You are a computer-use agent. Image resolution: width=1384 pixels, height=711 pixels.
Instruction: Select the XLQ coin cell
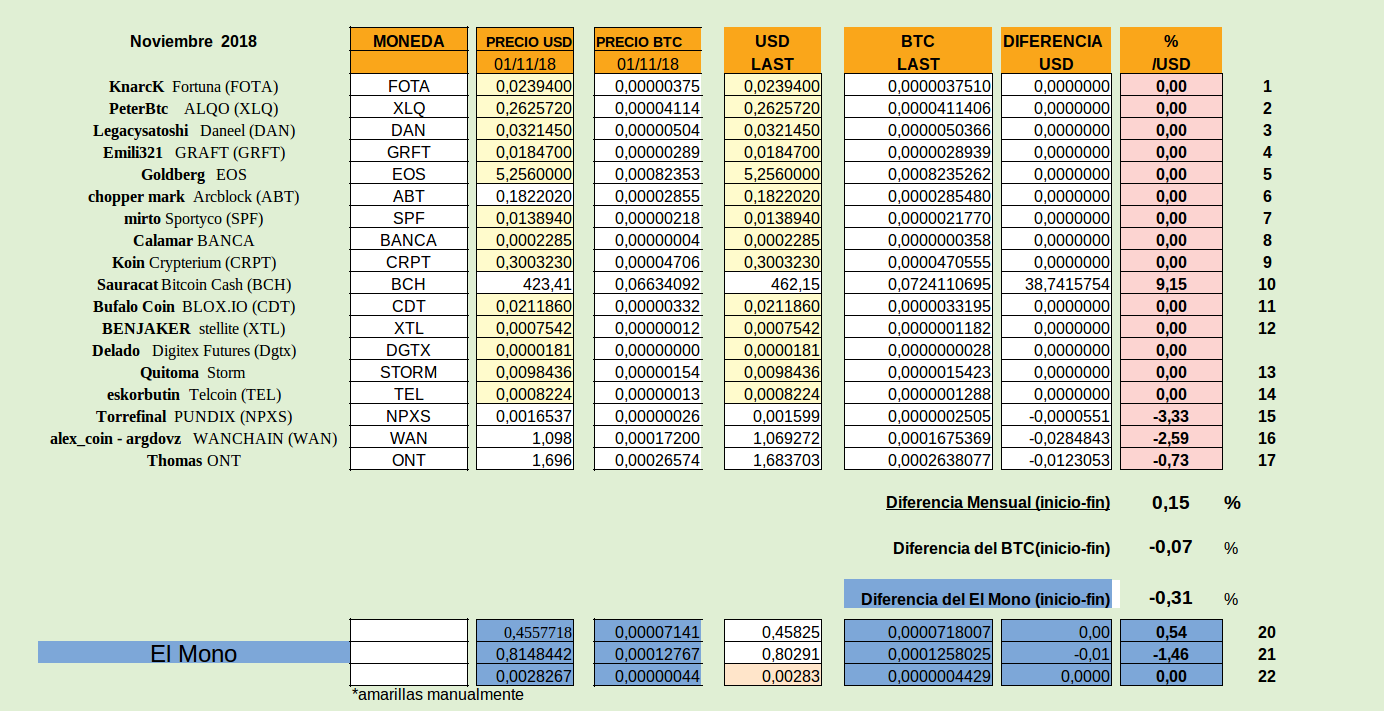click(409, 108)
